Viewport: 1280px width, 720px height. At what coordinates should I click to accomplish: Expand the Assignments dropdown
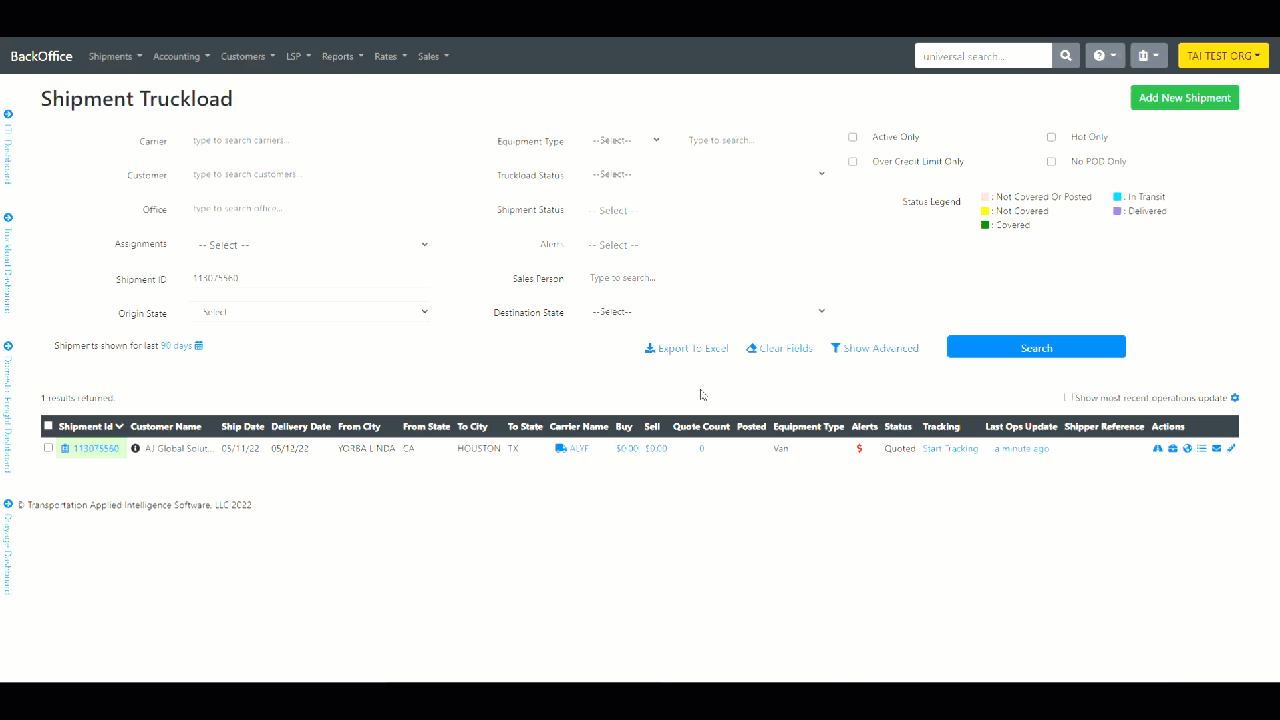(311, 245)
